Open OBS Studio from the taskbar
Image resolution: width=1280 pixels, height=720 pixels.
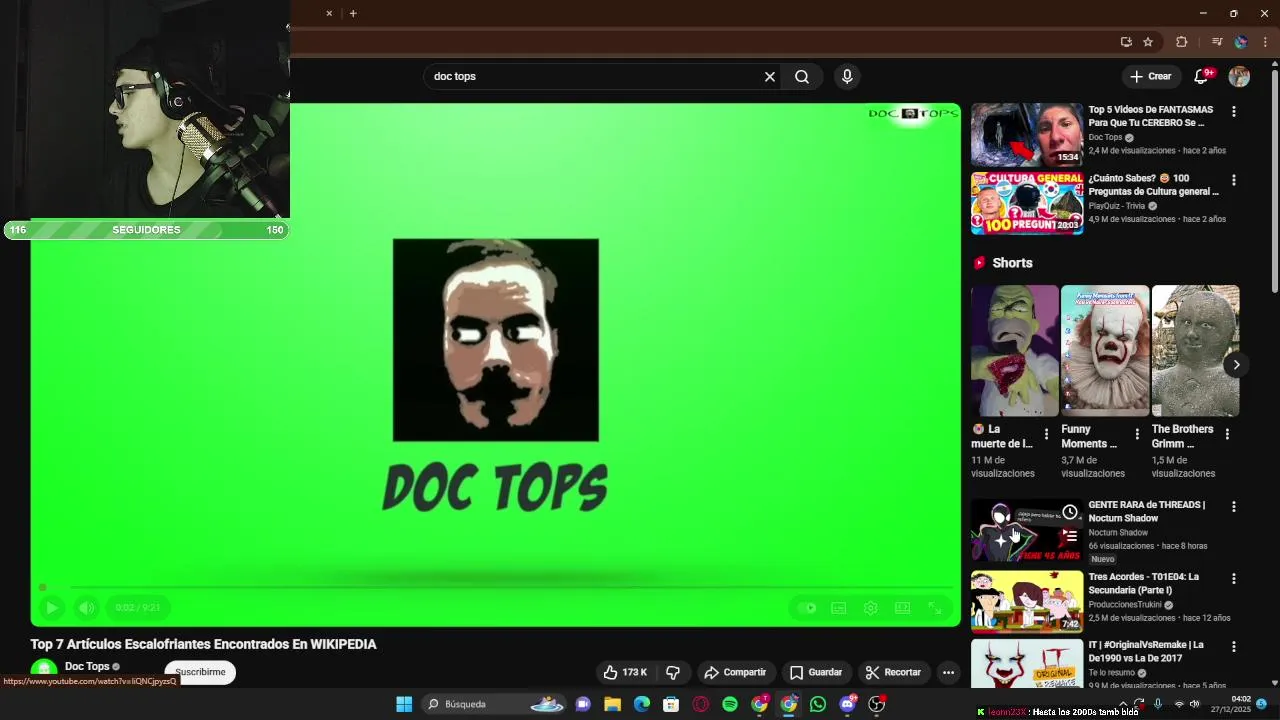877,704
